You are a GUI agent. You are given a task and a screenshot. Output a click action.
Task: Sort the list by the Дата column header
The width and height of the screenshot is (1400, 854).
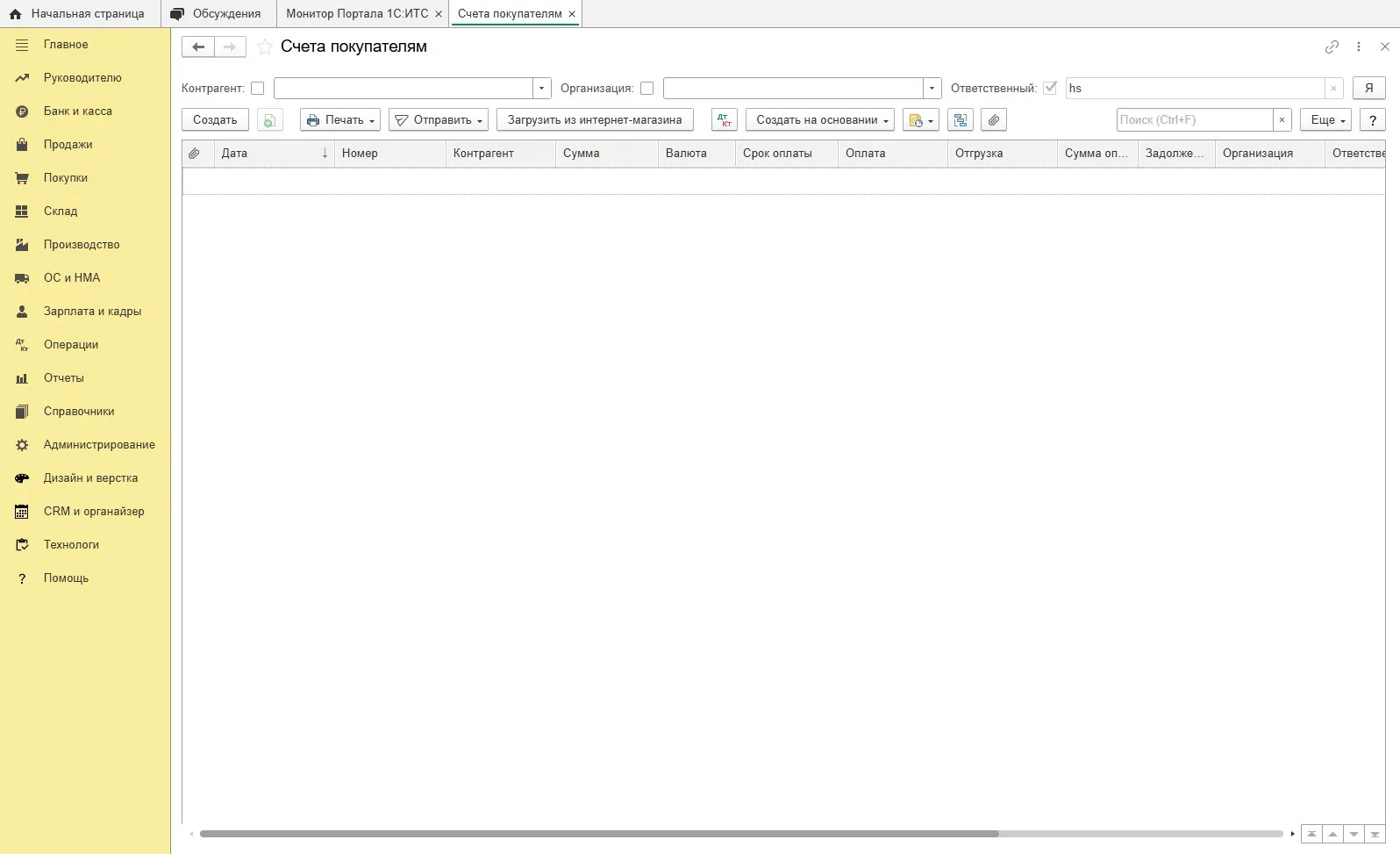click(x=275, y=154)
